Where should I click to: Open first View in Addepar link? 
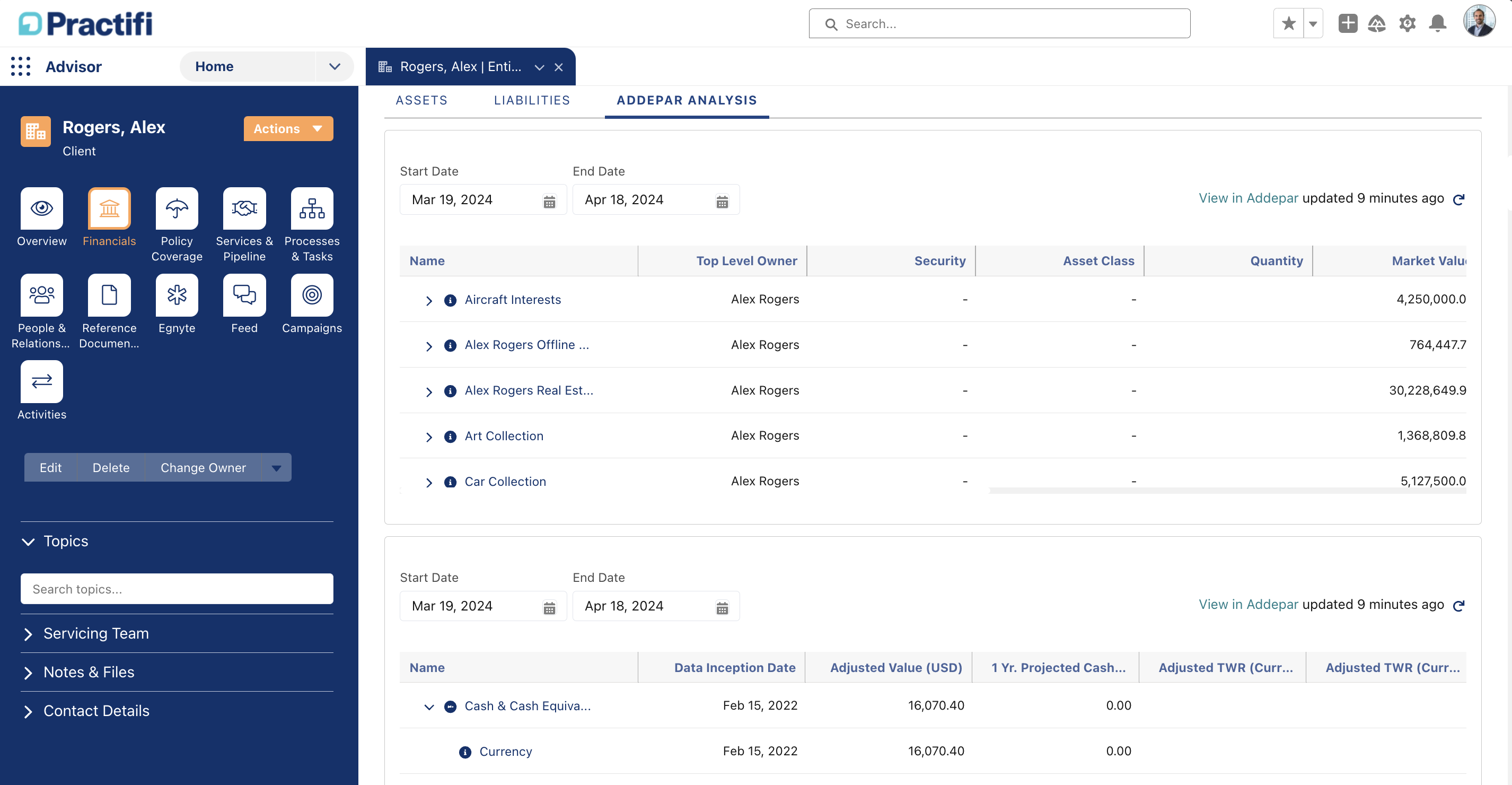coord(1248,198)
